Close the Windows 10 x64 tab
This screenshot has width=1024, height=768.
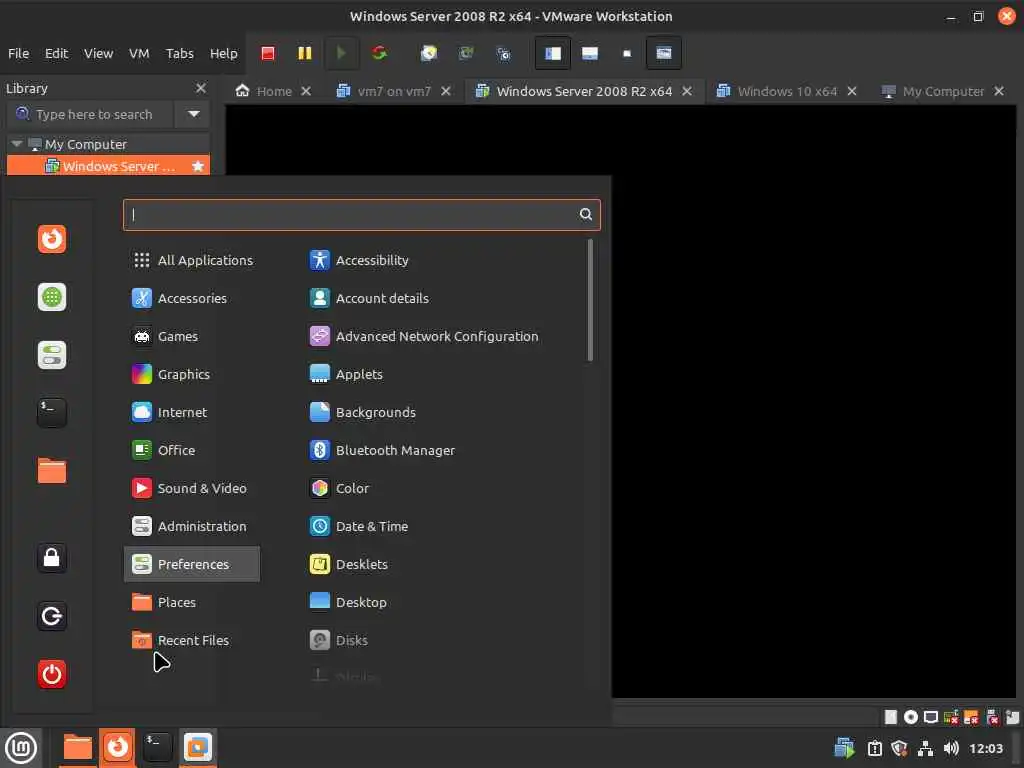click(x=852, y=91)
